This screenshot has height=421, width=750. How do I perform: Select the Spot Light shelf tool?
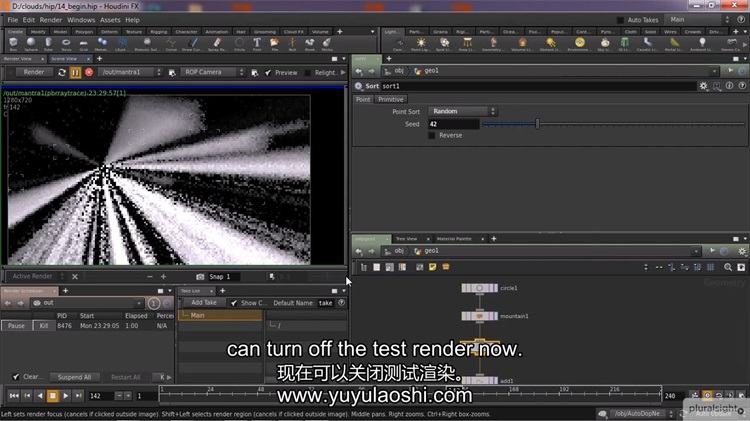pos(444,44)
